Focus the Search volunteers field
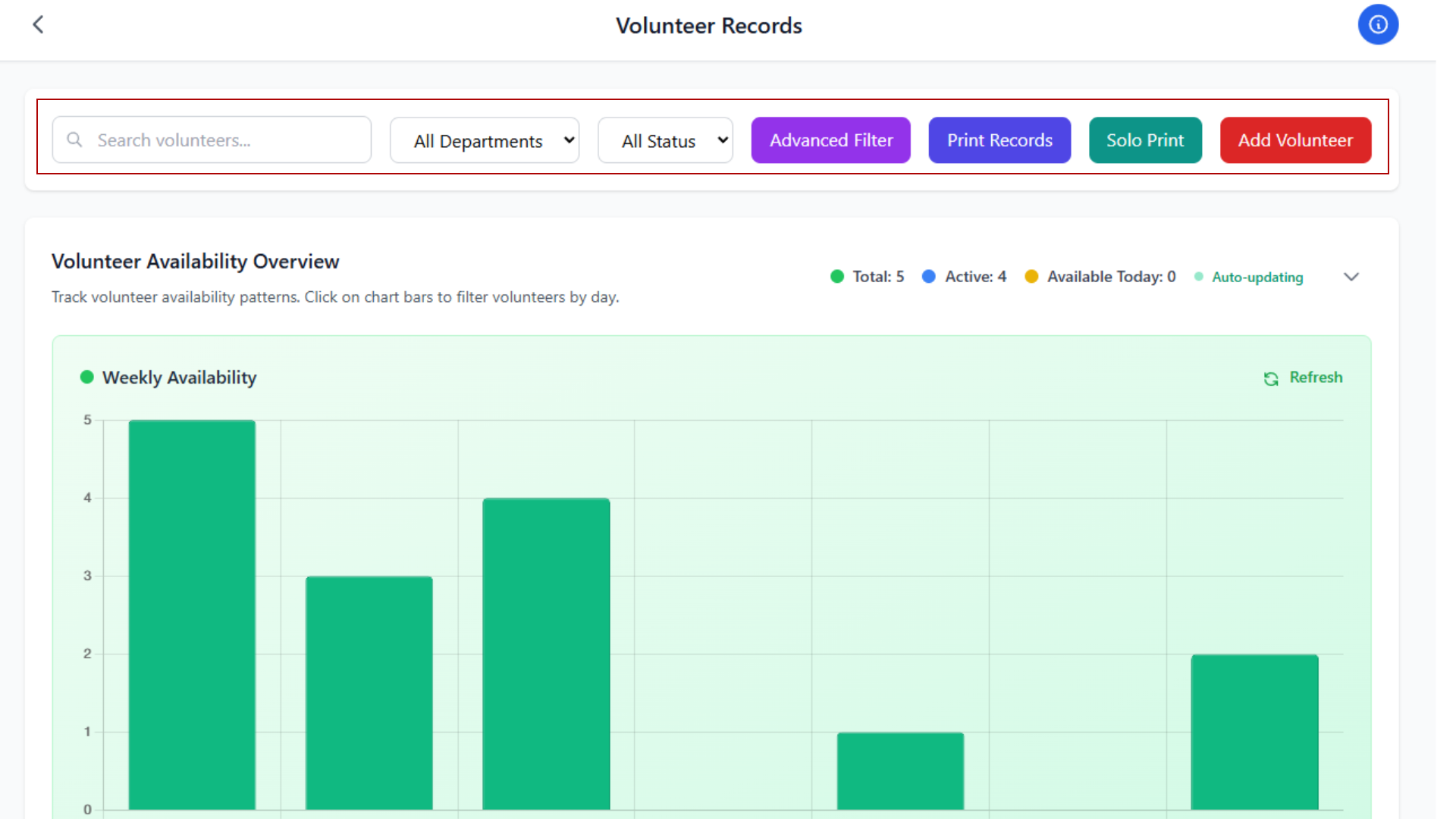Image resolution: width=1456 pixels, height=819 pixels. click(x=227, y=140)
